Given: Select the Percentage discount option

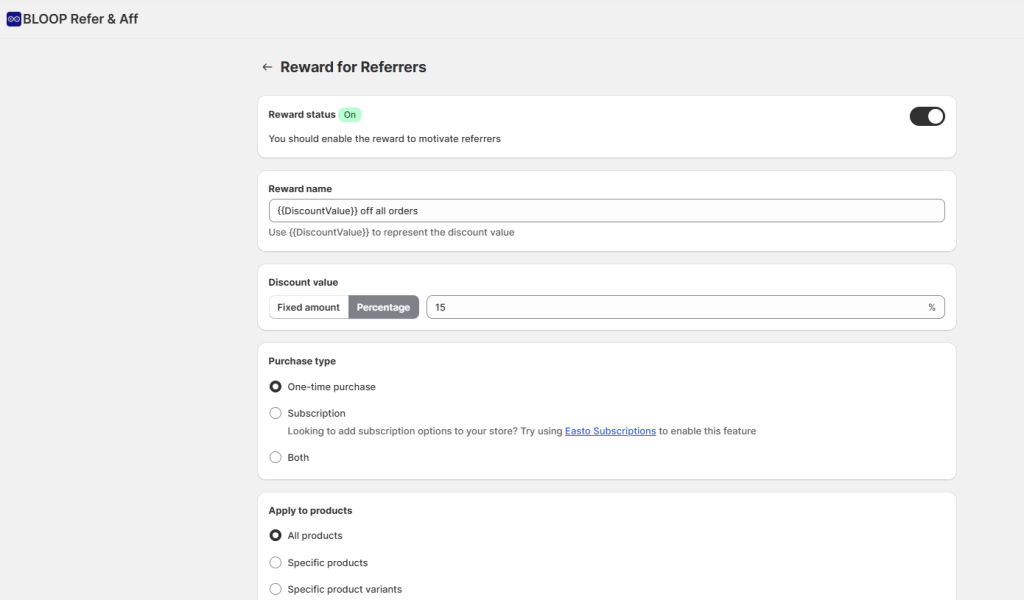Looking at the screenshot, I should tap(383, 307).
